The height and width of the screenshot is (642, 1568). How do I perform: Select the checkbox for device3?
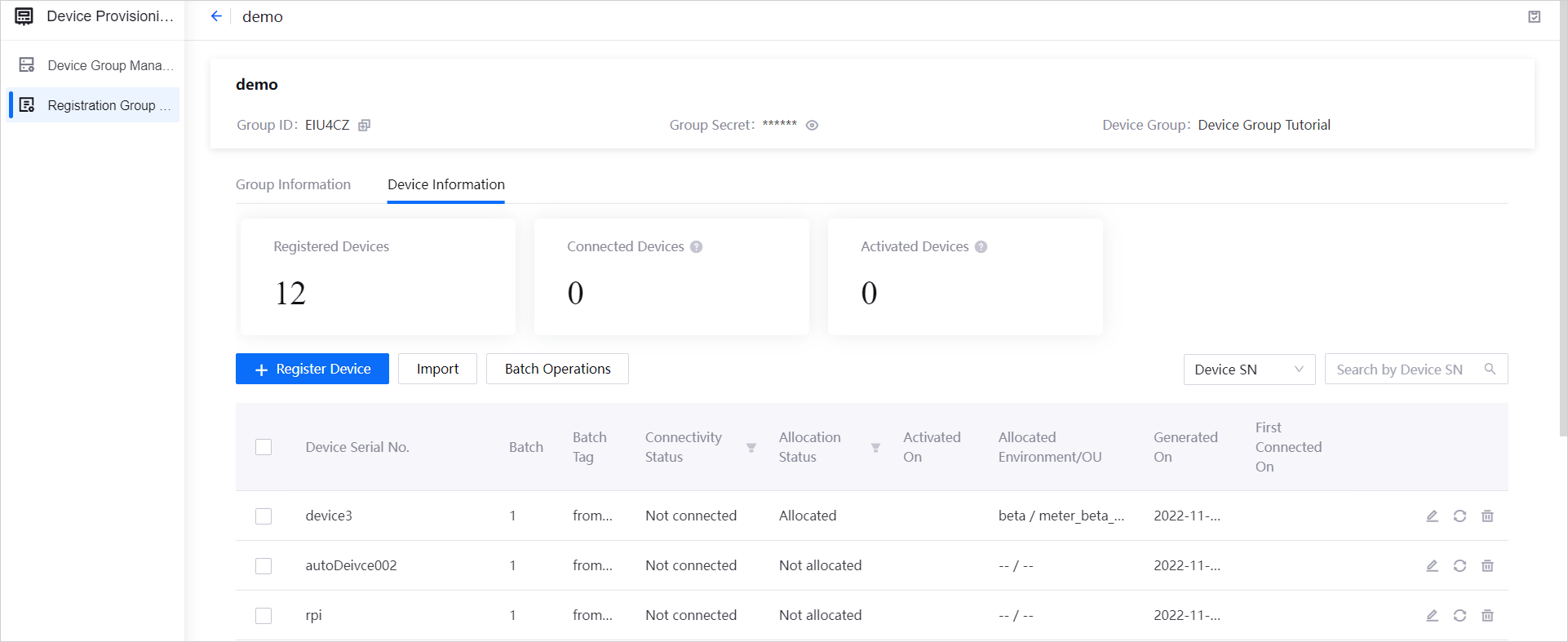click(264, 516)
